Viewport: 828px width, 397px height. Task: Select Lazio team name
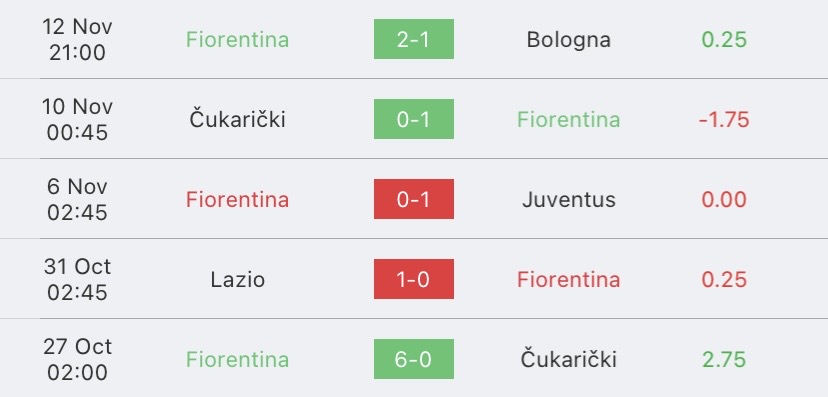(x=238, y=279)
